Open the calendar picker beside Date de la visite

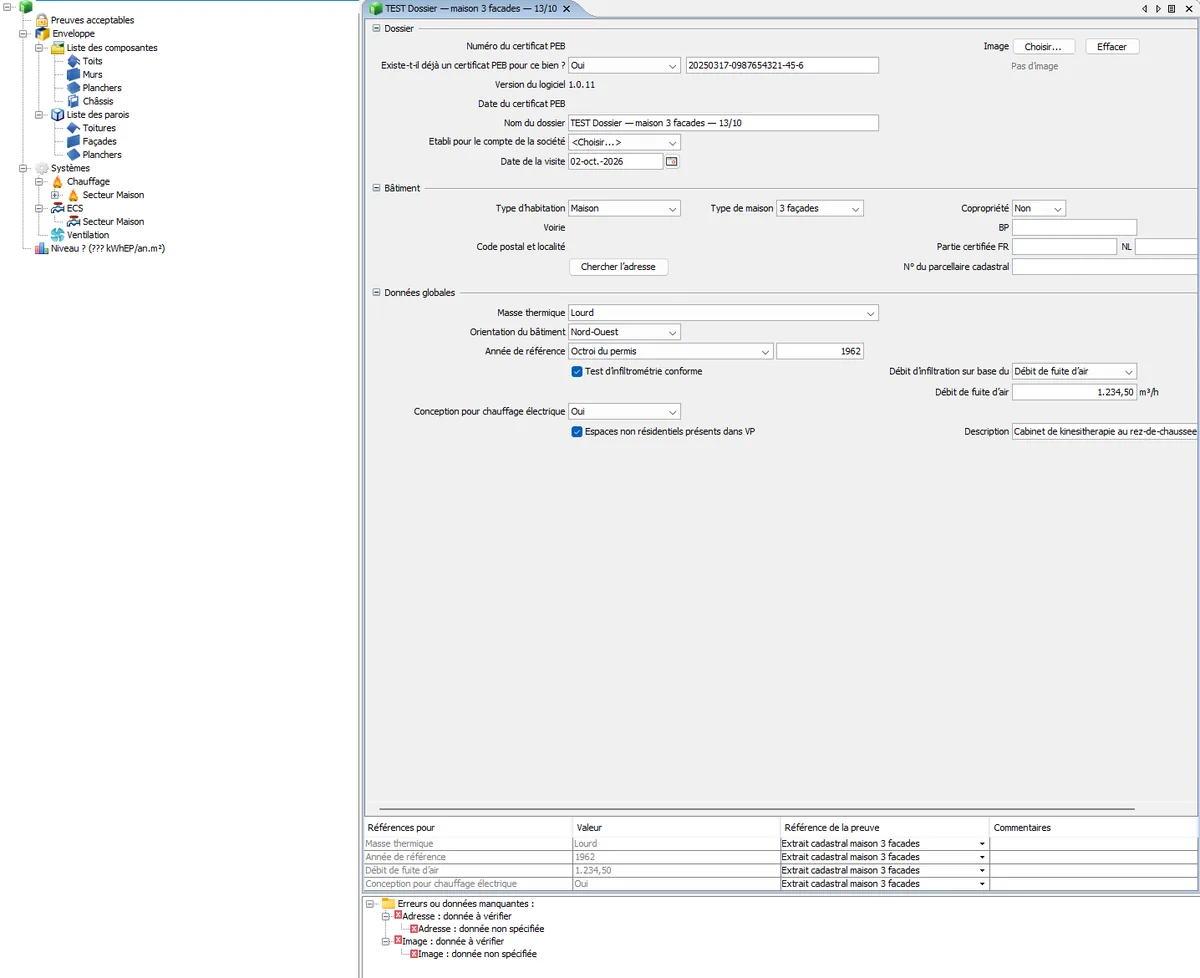click(672, 161)
